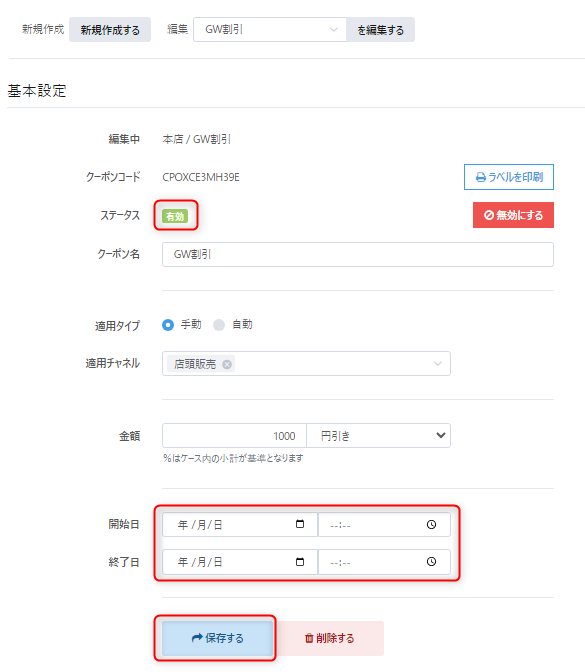585x672 pixels.
Task: Click the 有効 status badge
Action: (175, 216)
